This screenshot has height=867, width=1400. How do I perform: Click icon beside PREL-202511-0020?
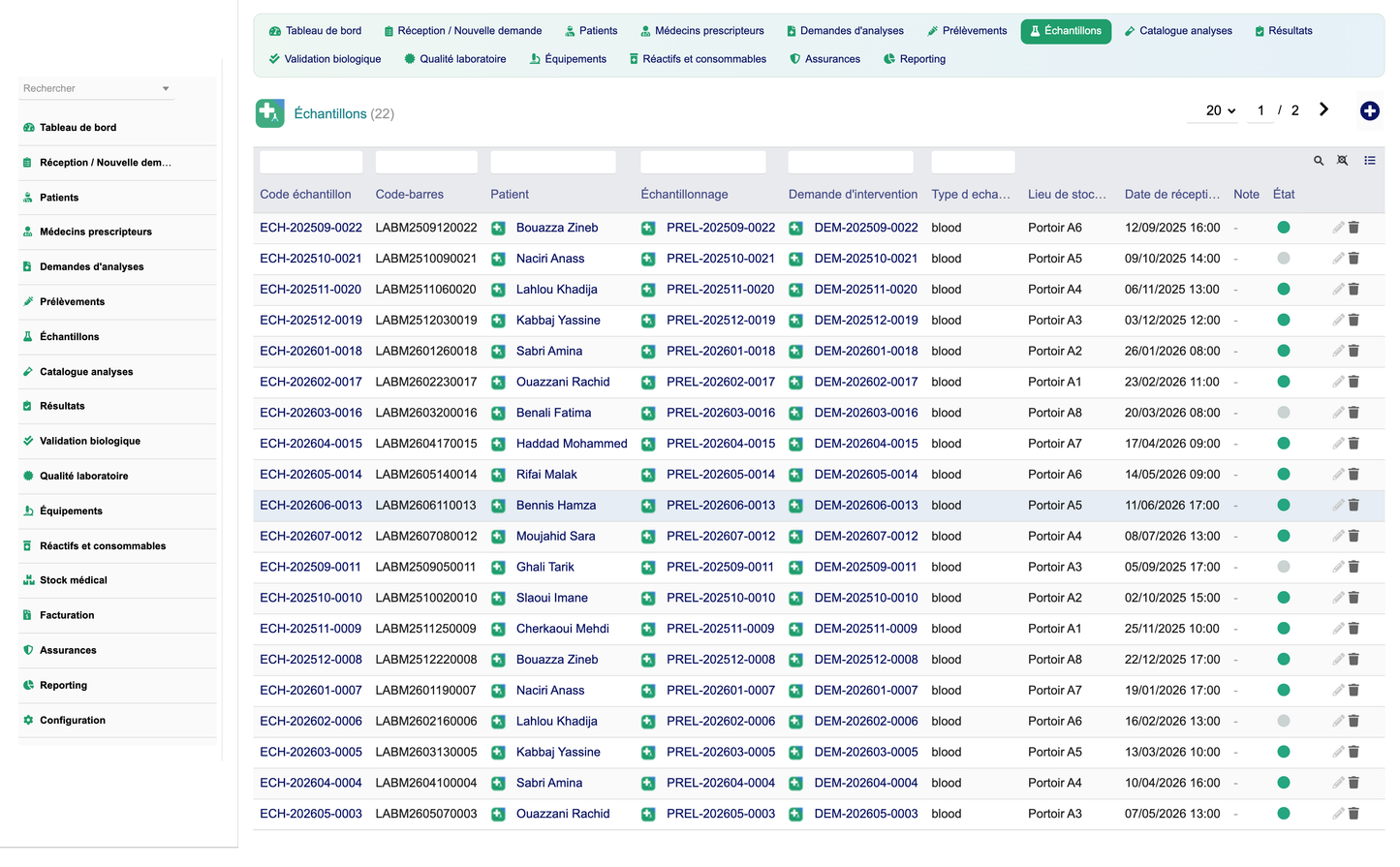[648, 290]
